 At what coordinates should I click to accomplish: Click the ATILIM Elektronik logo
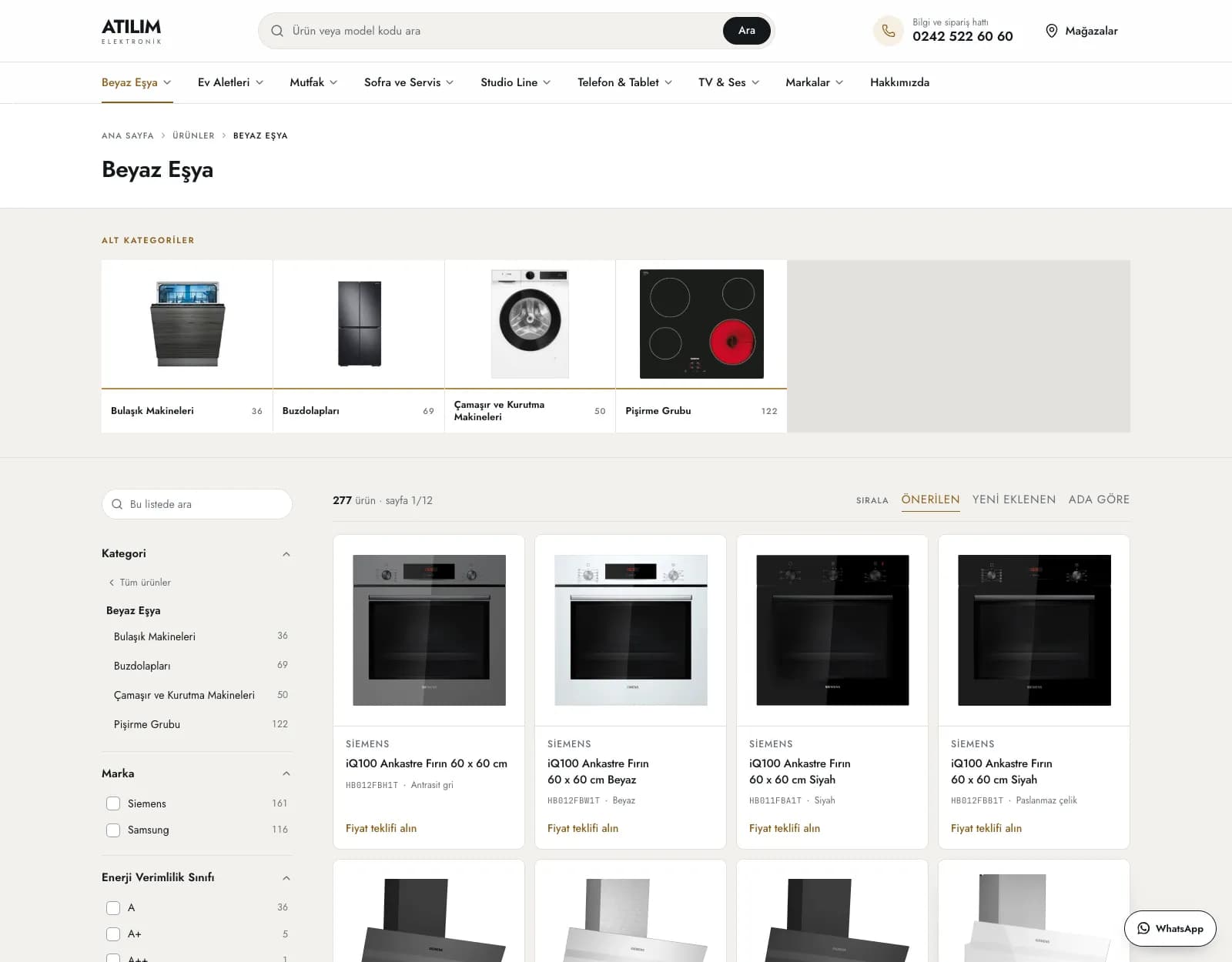point(132,31)
